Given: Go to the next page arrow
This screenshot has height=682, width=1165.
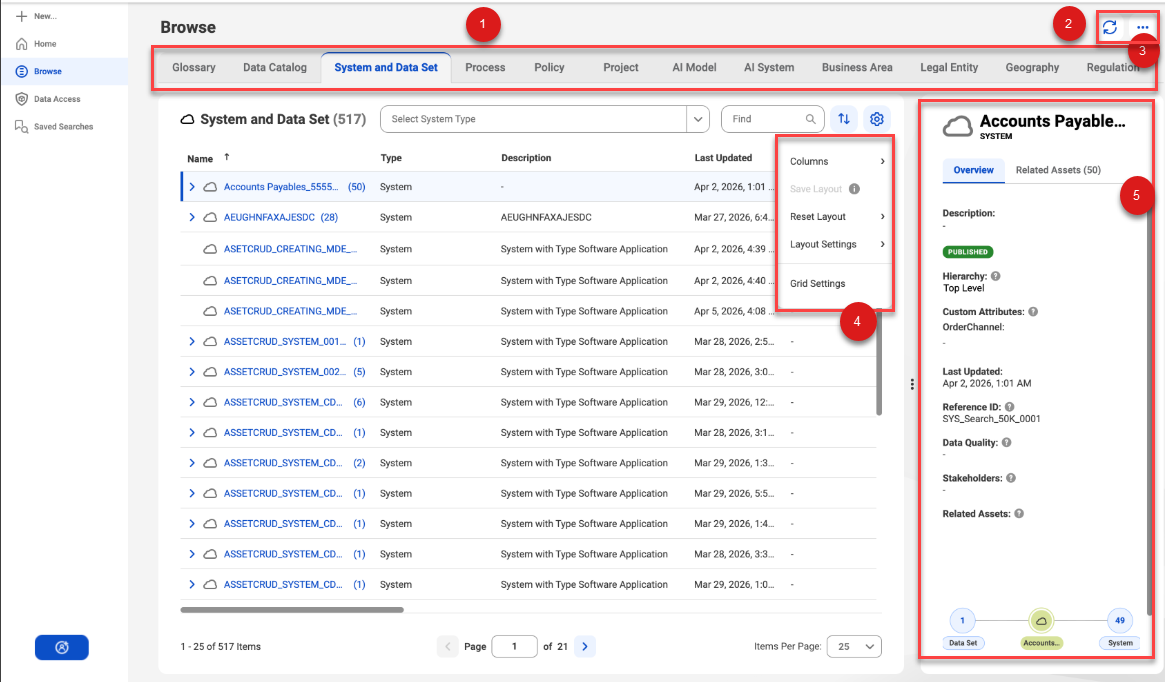Looking at the screenshot, I should pyautogui.click(x=585, y=646).
